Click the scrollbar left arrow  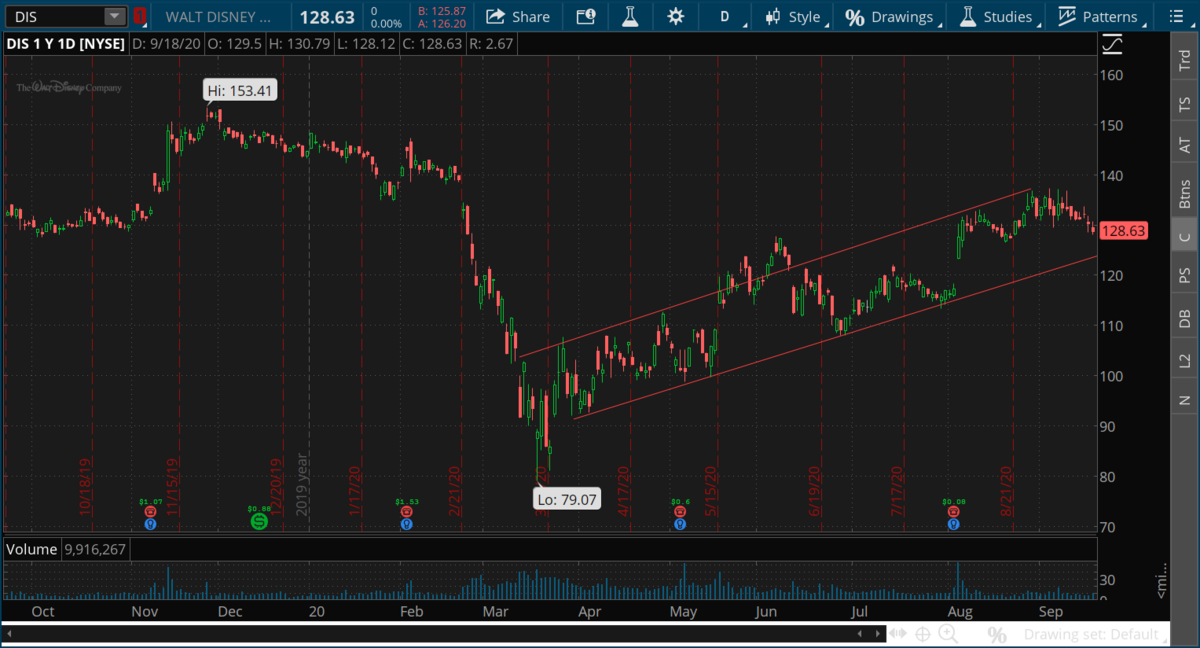click(8, 633)
